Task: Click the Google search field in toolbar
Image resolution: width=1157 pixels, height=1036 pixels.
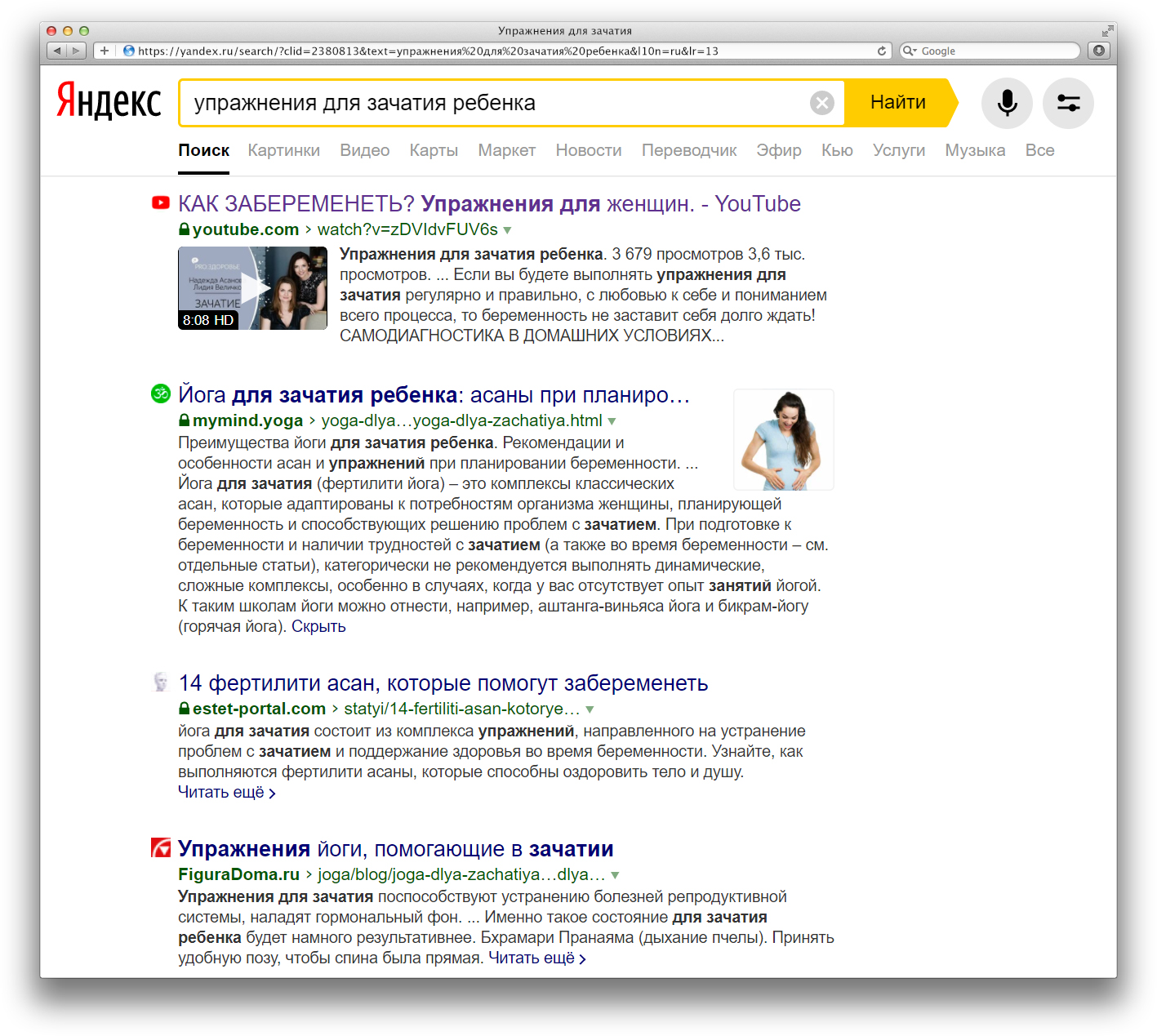Action: point(990,51)
